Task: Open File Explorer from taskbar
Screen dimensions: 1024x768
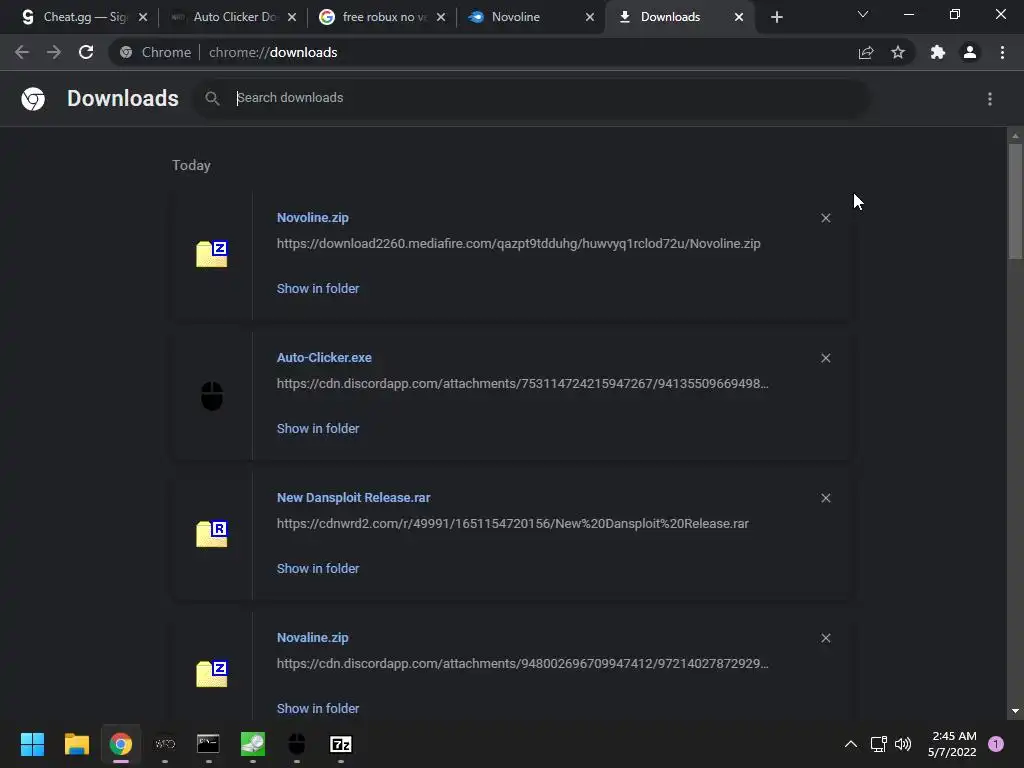Action: point(76,744)
